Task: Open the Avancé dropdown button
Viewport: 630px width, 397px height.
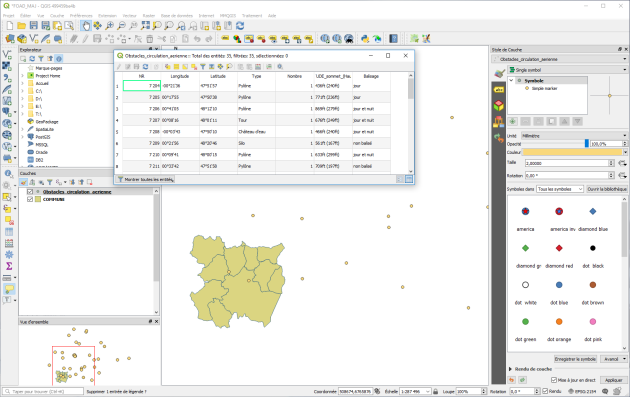Action: pos(614,359)
